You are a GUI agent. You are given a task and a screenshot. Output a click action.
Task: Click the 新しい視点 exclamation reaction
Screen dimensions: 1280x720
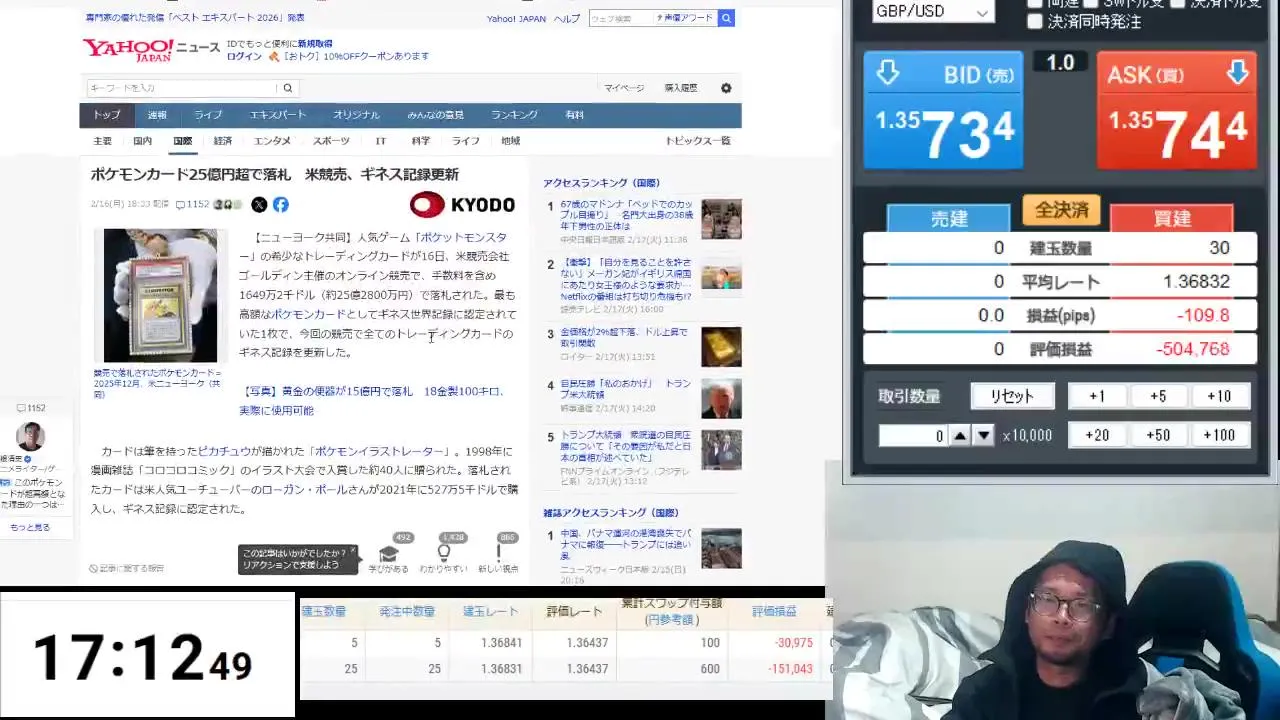[x=498, y=554]
